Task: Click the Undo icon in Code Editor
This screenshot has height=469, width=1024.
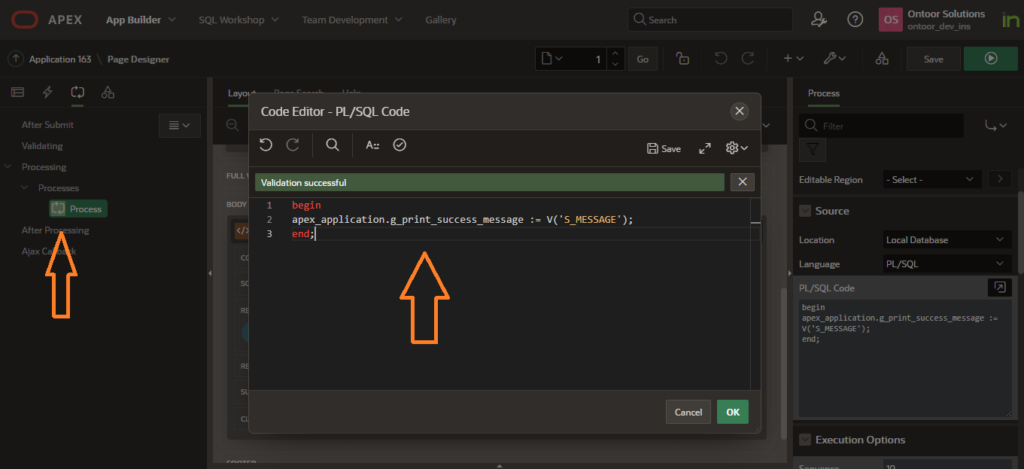Action: tap(266, 145)
